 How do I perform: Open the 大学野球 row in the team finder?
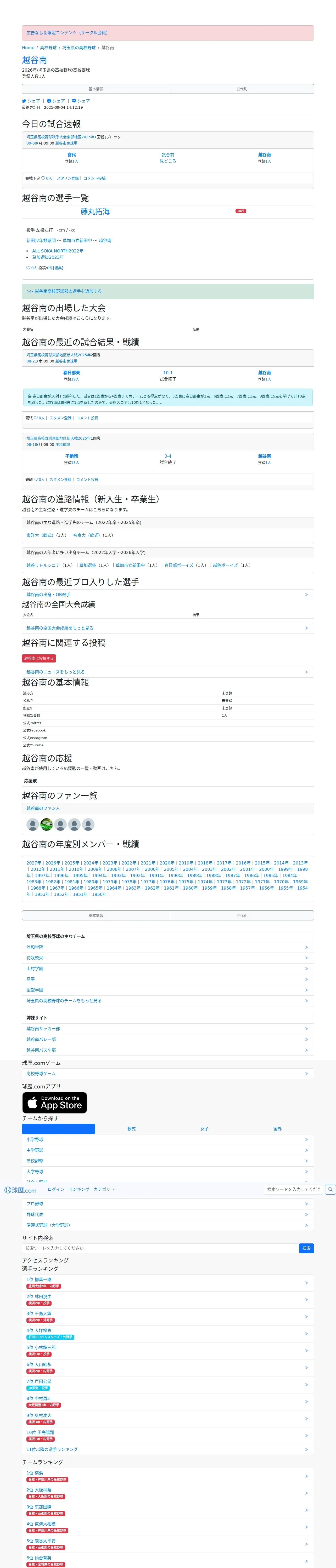(168, 1172)
